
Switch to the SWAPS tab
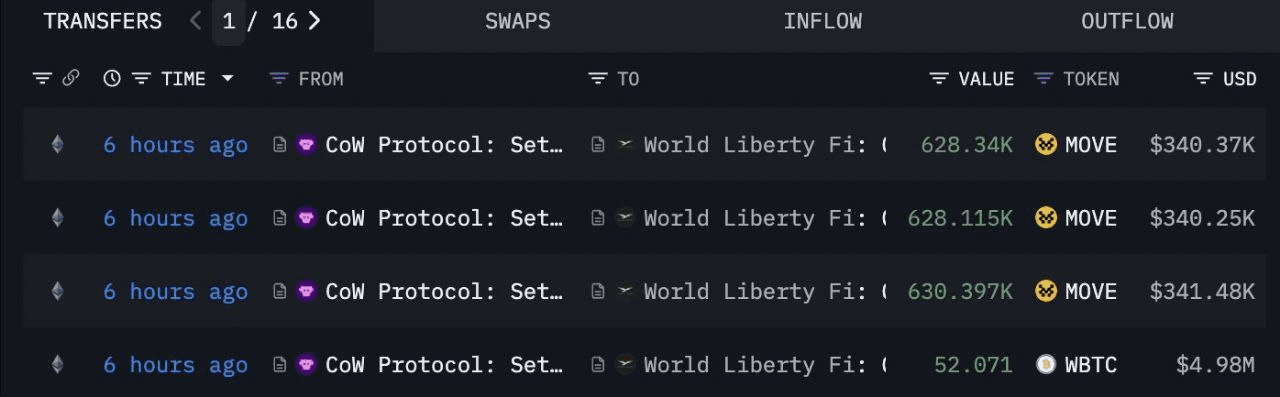517,21
